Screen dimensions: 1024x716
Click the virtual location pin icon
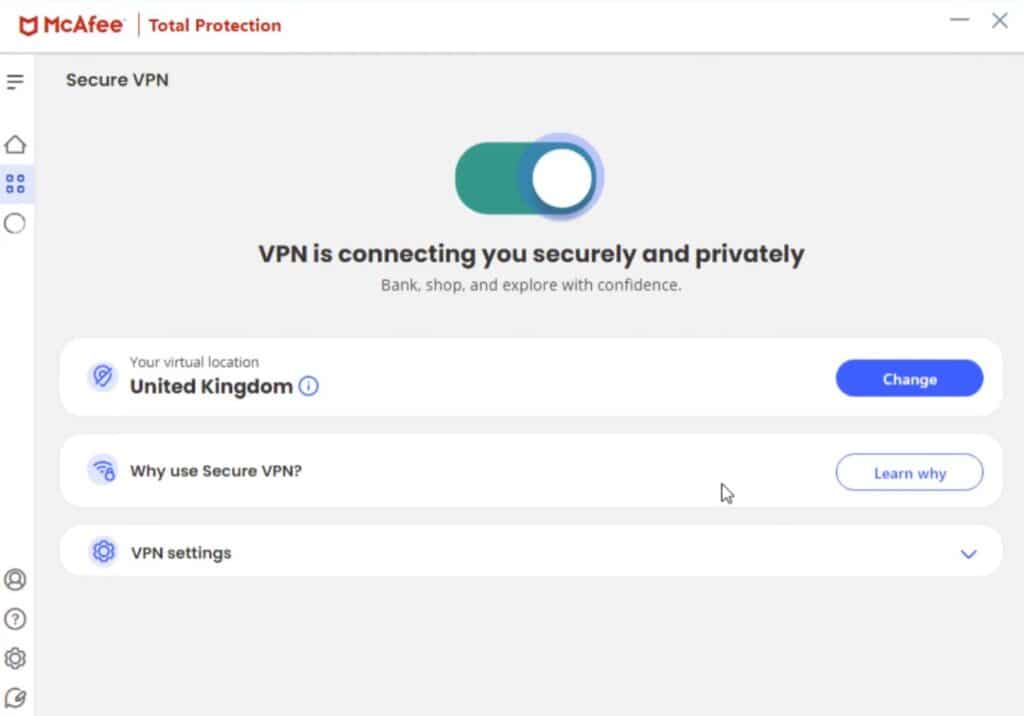tap(102, 377)
